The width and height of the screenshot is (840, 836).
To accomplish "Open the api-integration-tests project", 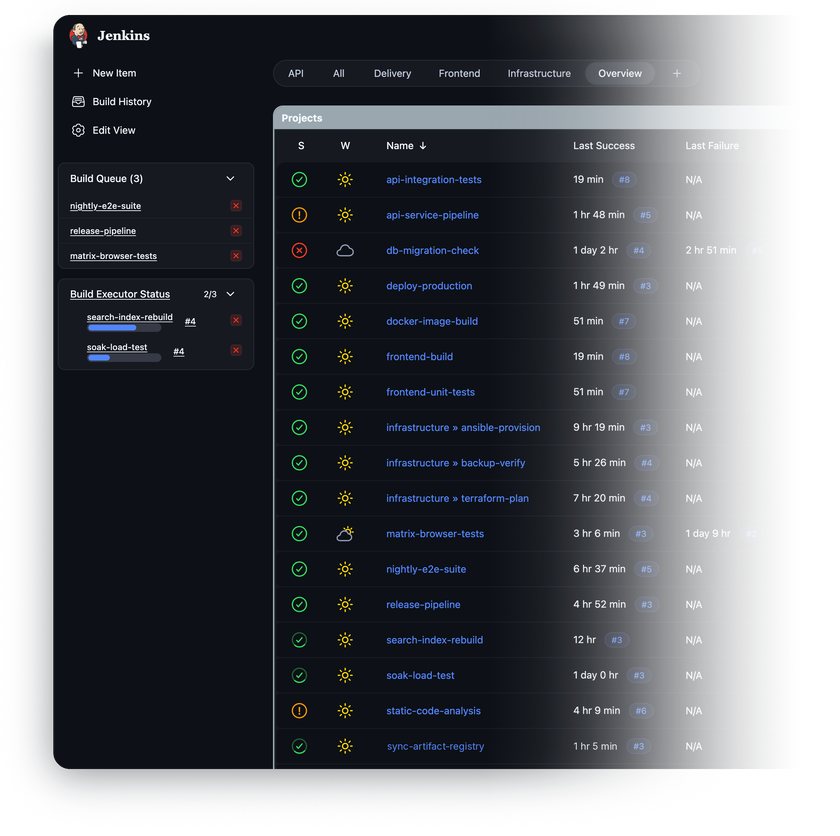I will [434, 179].
